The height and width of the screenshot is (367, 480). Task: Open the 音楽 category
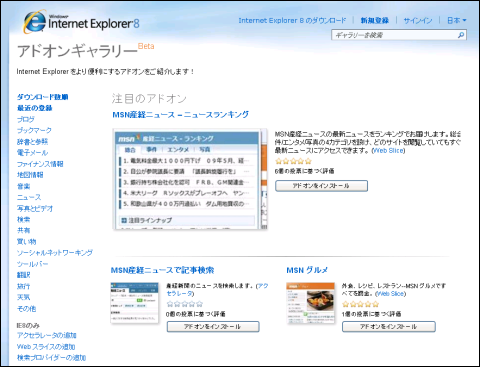24,186
